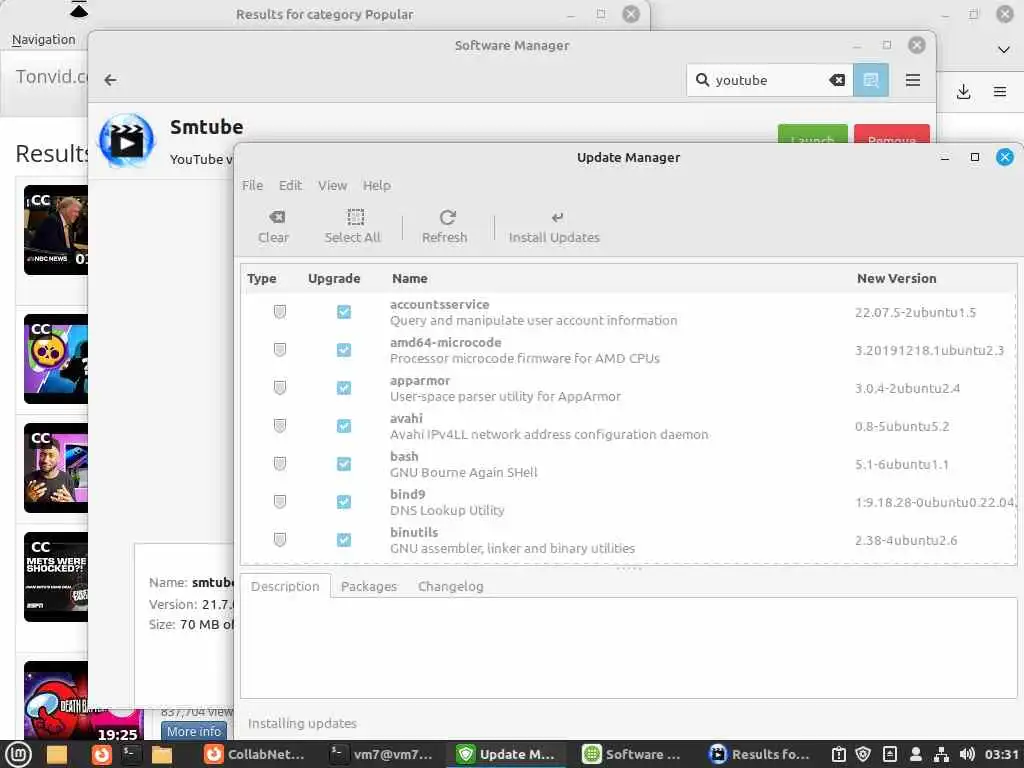Open the Edit menu in Update Manager
Screen dimensions: 1024x768
point(290,185)
